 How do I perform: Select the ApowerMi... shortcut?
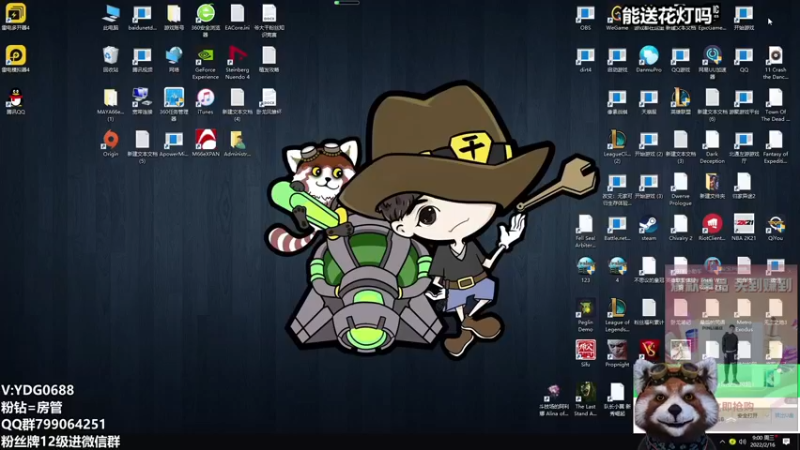pos(174,143)
